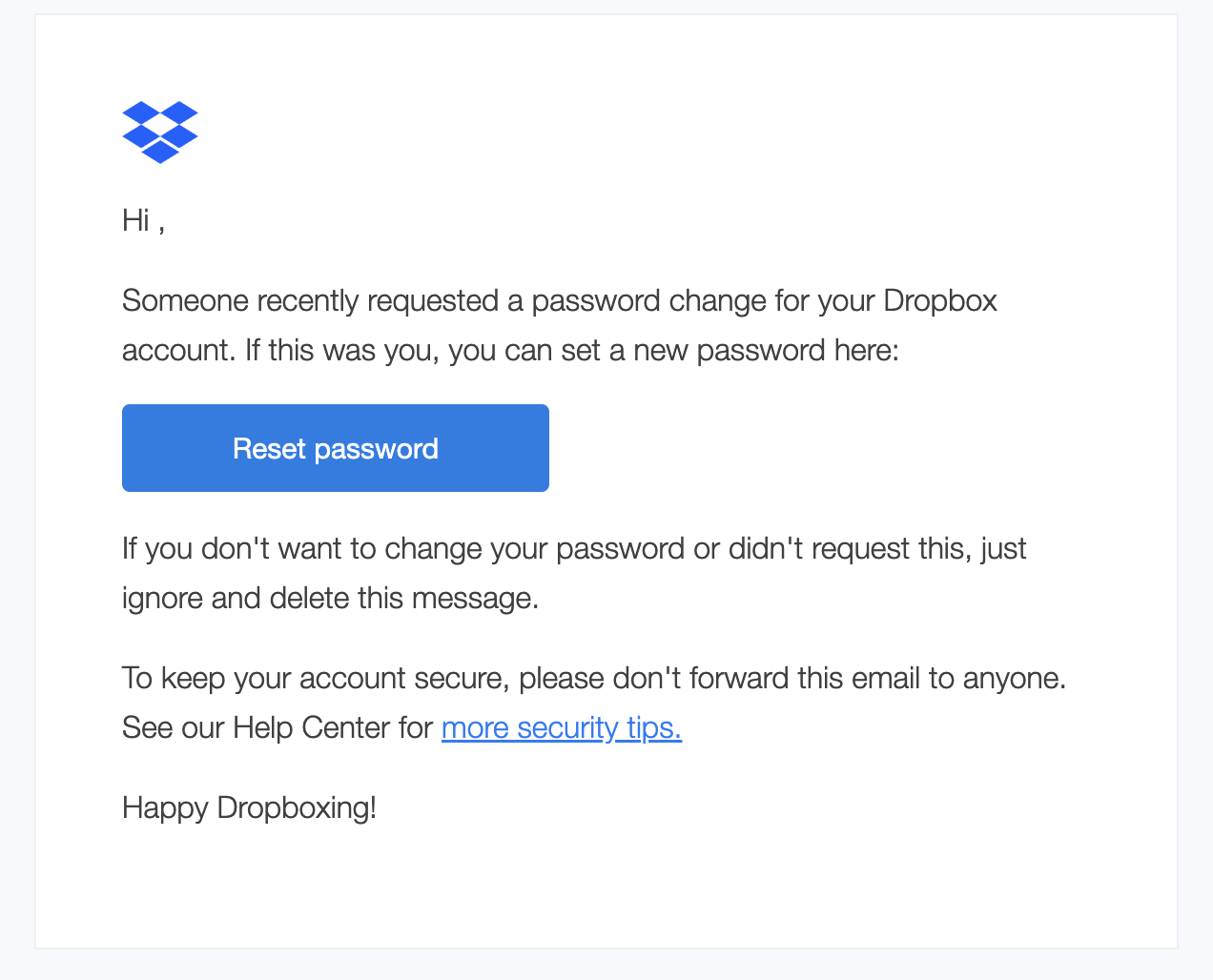Click the 'Happy Dropboxing!' sign-off
Viewport: 1213px width, 980px height.
pos(250,808)
